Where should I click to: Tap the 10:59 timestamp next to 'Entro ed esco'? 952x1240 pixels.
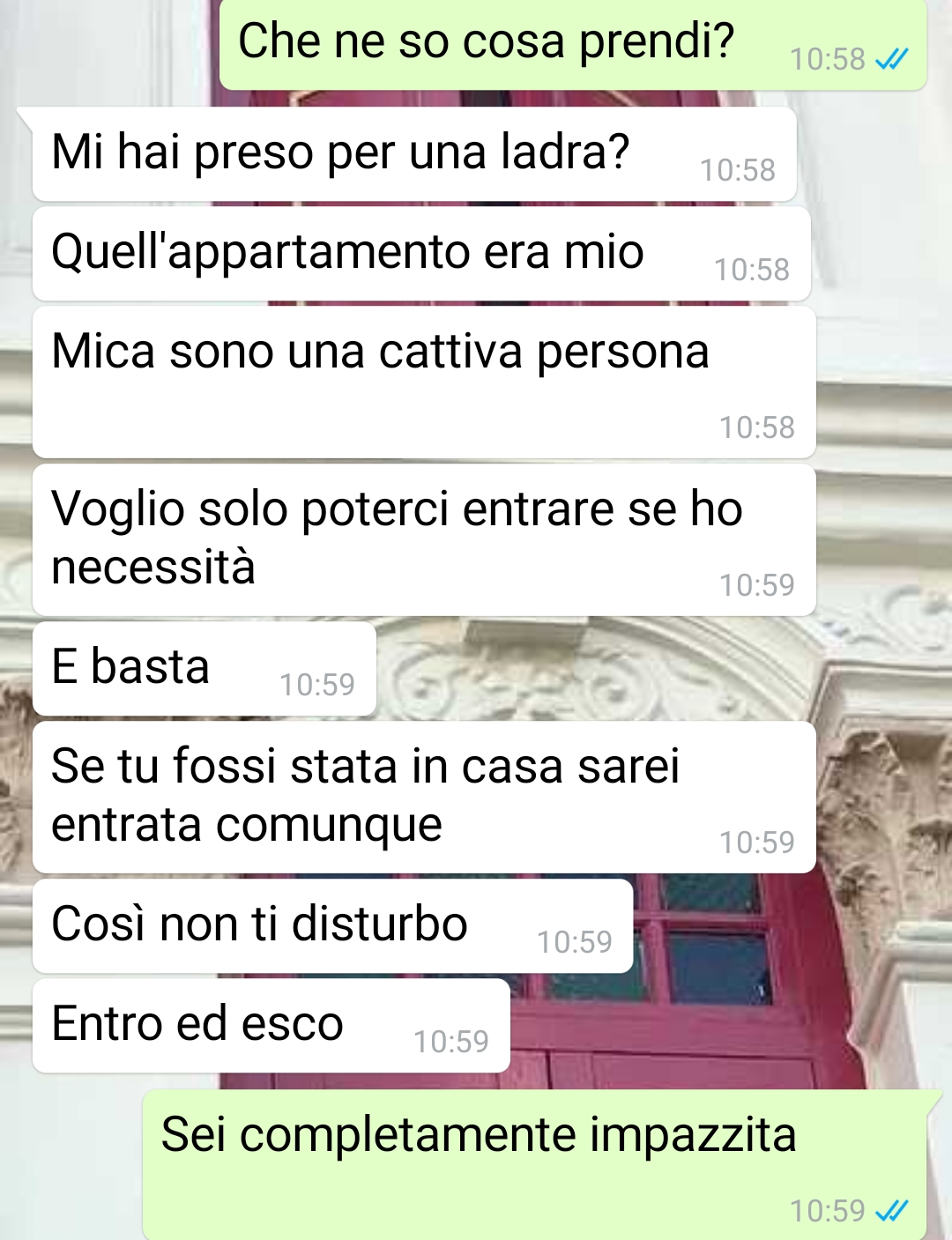point(450,1042)
